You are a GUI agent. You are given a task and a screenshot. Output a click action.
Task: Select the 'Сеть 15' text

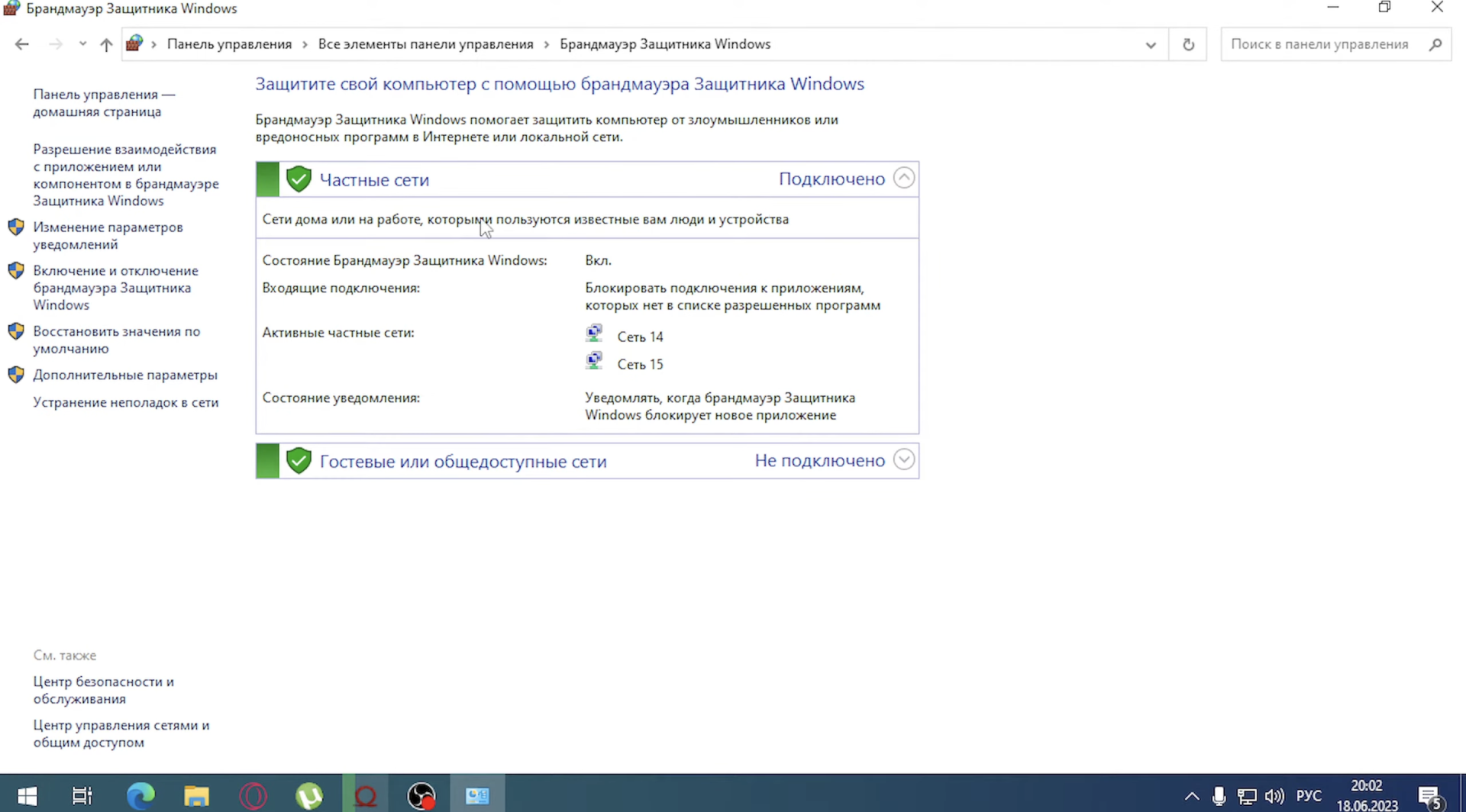640,364
